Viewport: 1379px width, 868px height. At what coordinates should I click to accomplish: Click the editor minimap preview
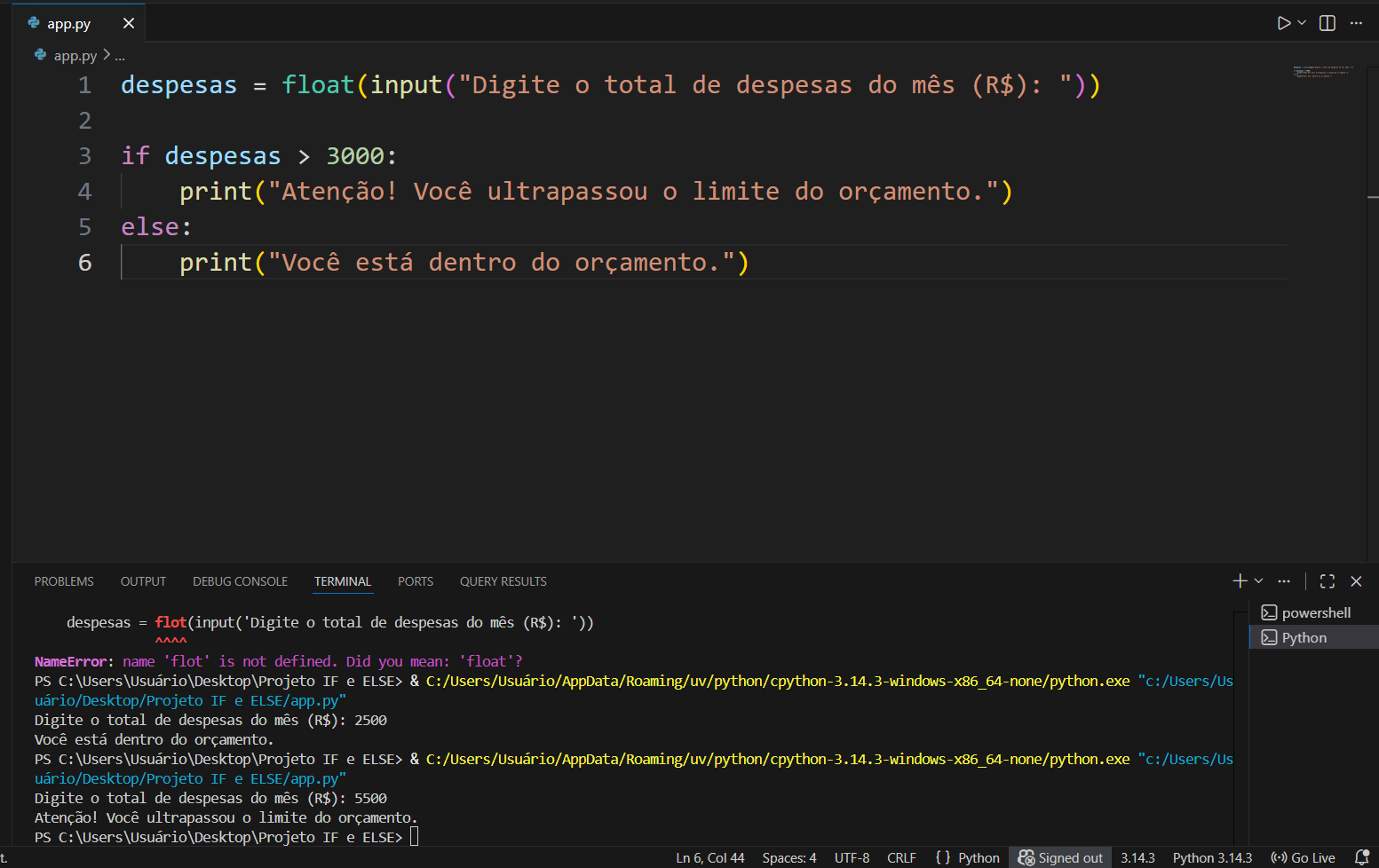pos(1323,71)
